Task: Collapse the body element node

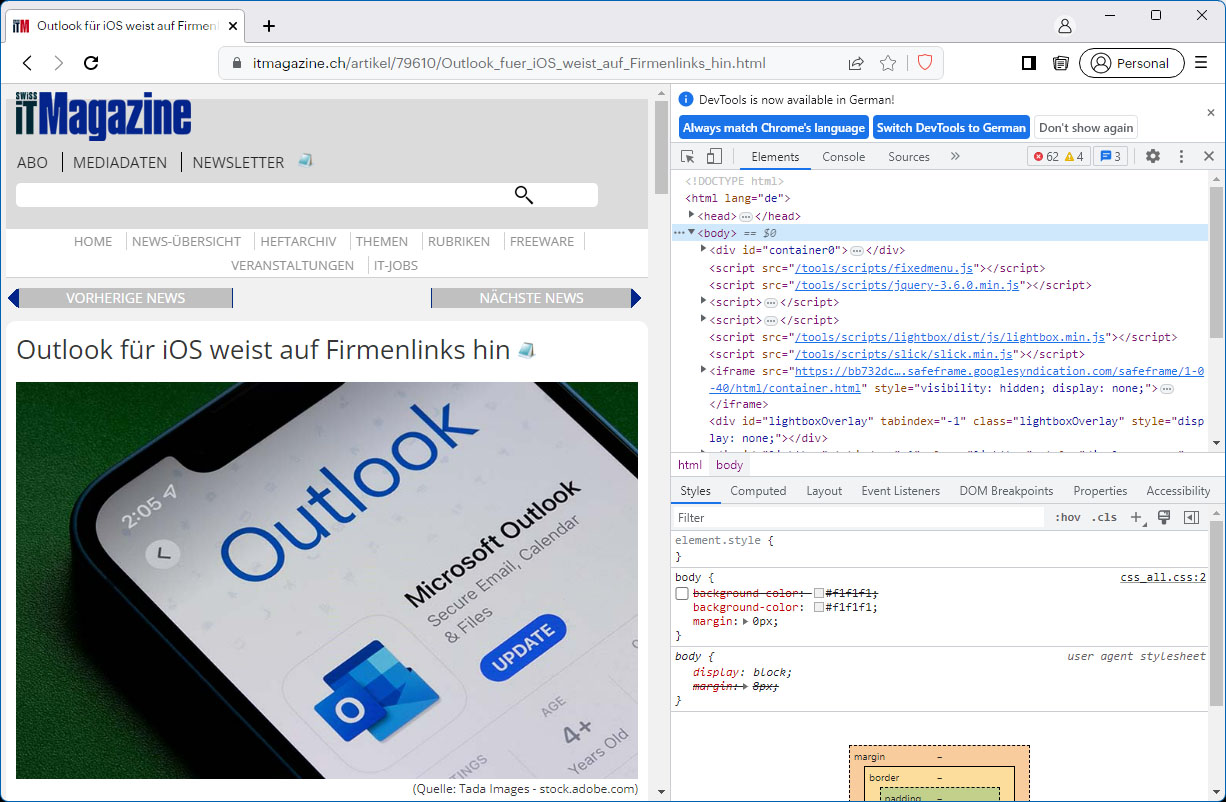Action: (691, 232)
